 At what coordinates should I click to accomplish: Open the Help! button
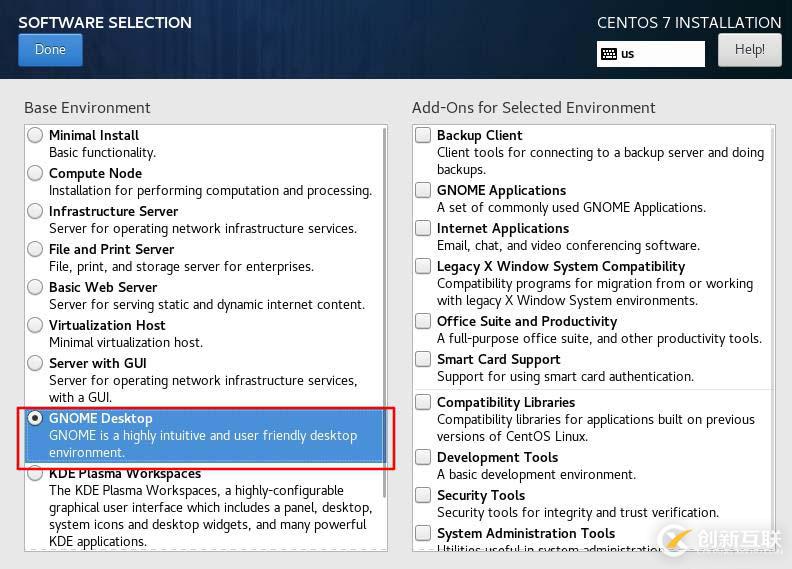749,50
